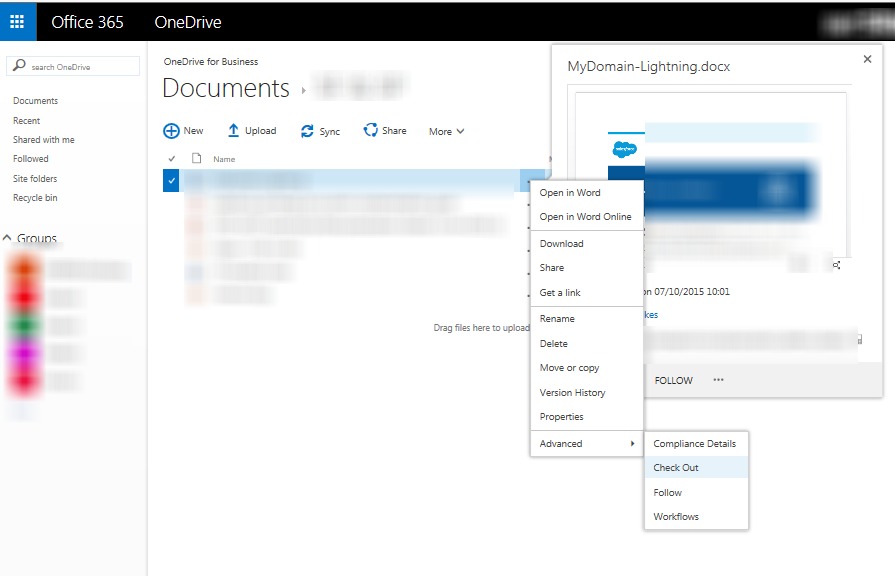The image size is (895, 576).
Task: Click the document file type icon in the Name header
Action: tap(198, 158)
